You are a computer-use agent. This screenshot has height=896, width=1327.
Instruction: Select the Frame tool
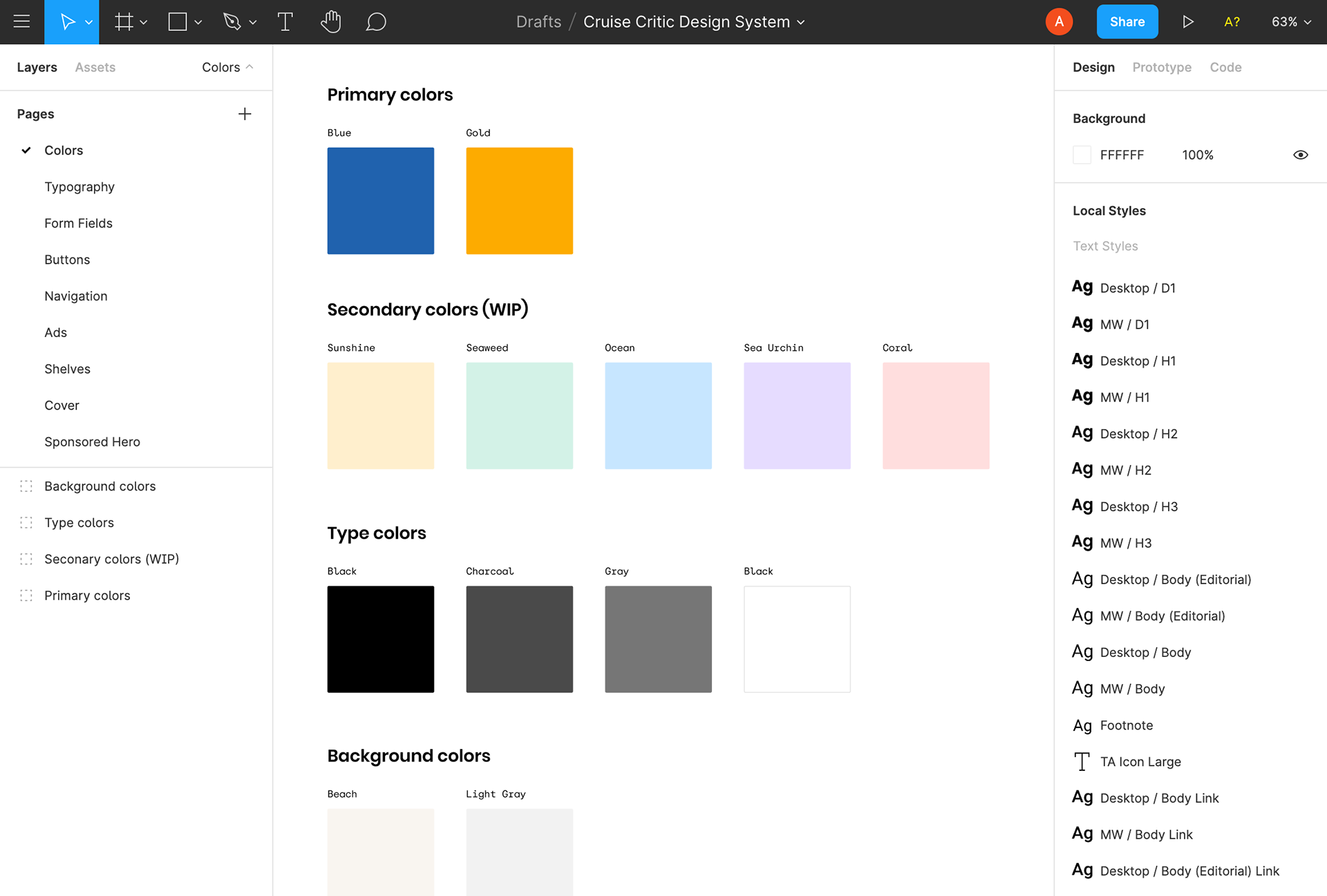[x=124, y=21]
